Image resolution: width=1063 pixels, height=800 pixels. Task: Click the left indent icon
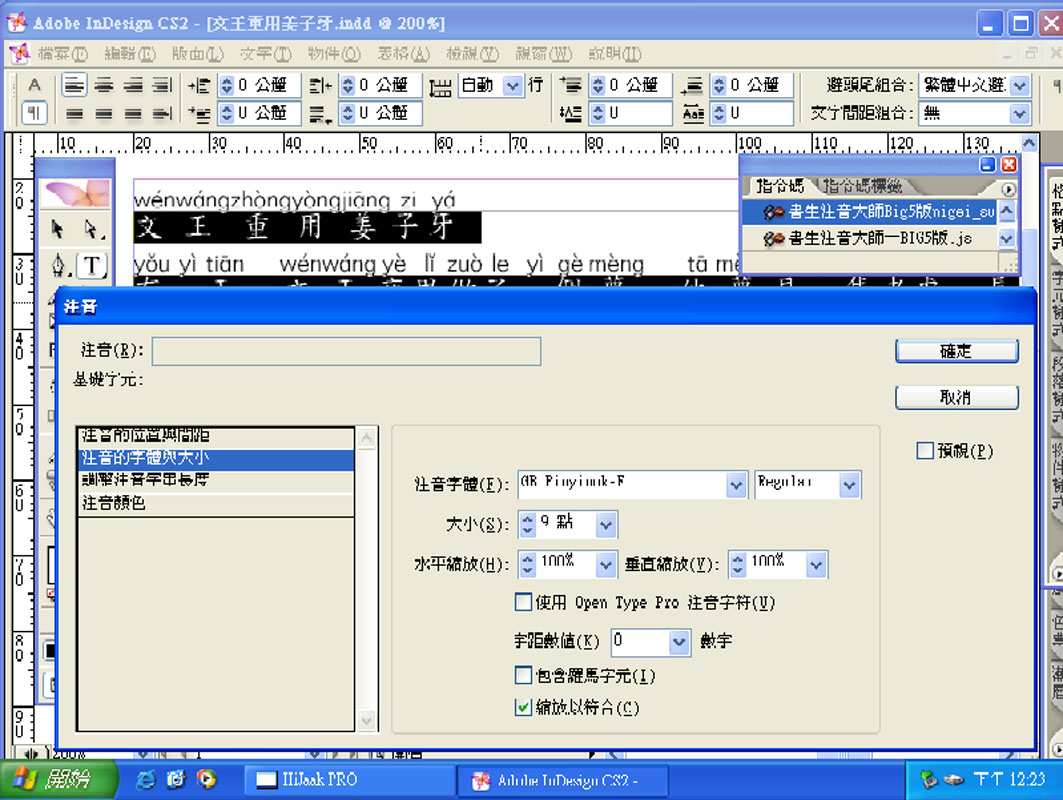pos(199,85)
